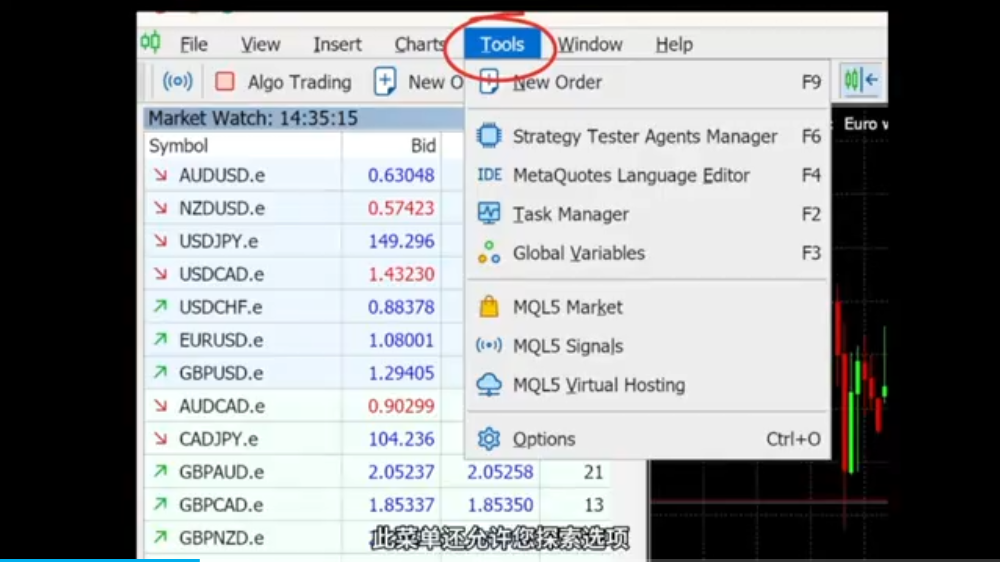Toggle the red Algo Trading square icon
1000x562 pixels.
[x=224, y=82]
